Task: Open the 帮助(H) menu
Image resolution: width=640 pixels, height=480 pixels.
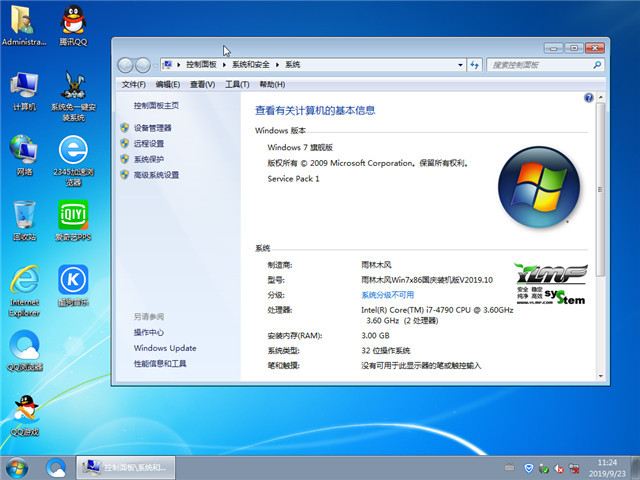Action: (272, 84)
